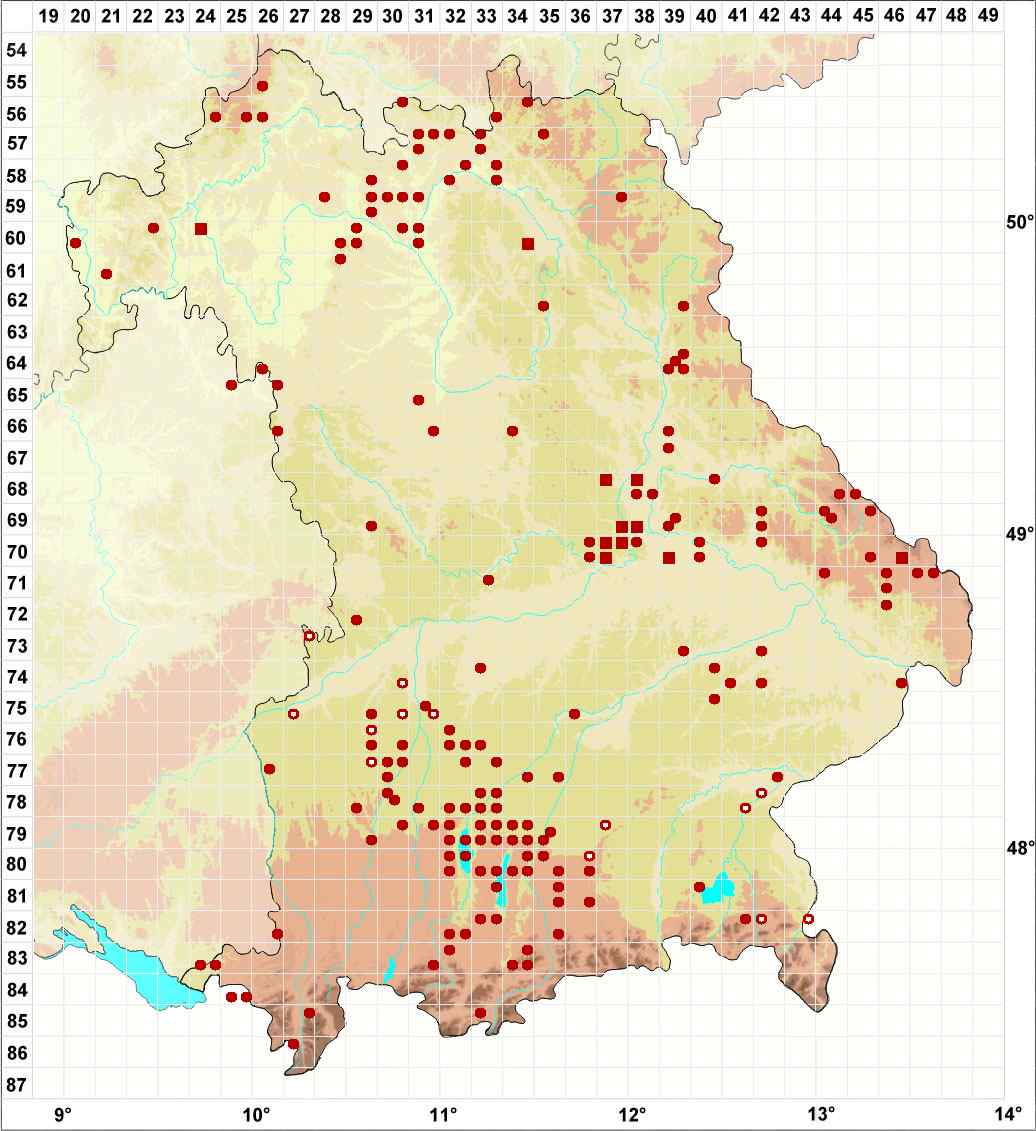This screenshot has width=1036, height=1131.
Task: Select row number 56
Action: click(x=17, y=114)
